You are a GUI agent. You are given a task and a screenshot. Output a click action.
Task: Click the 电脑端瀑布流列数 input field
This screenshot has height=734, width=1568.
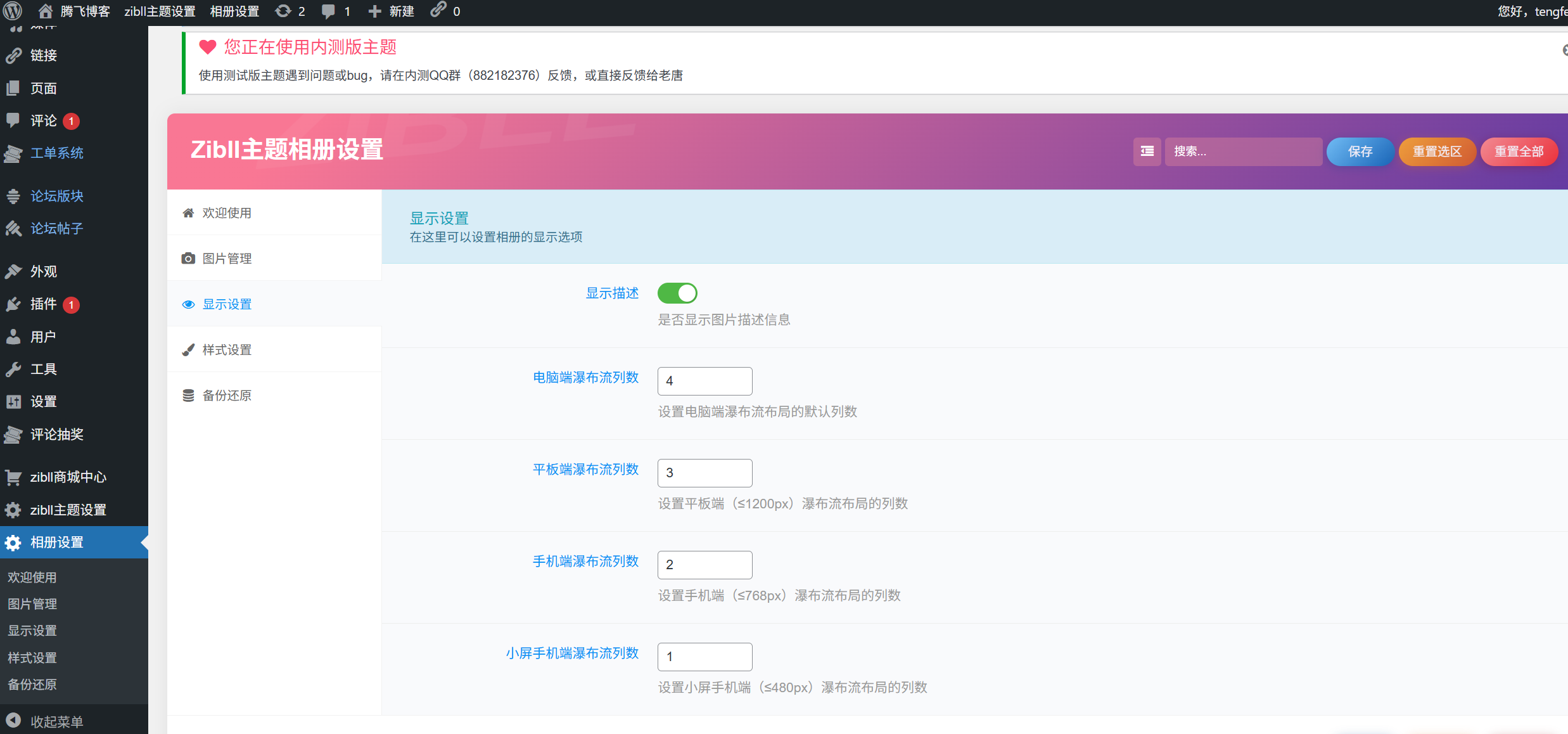click(704, 381)
